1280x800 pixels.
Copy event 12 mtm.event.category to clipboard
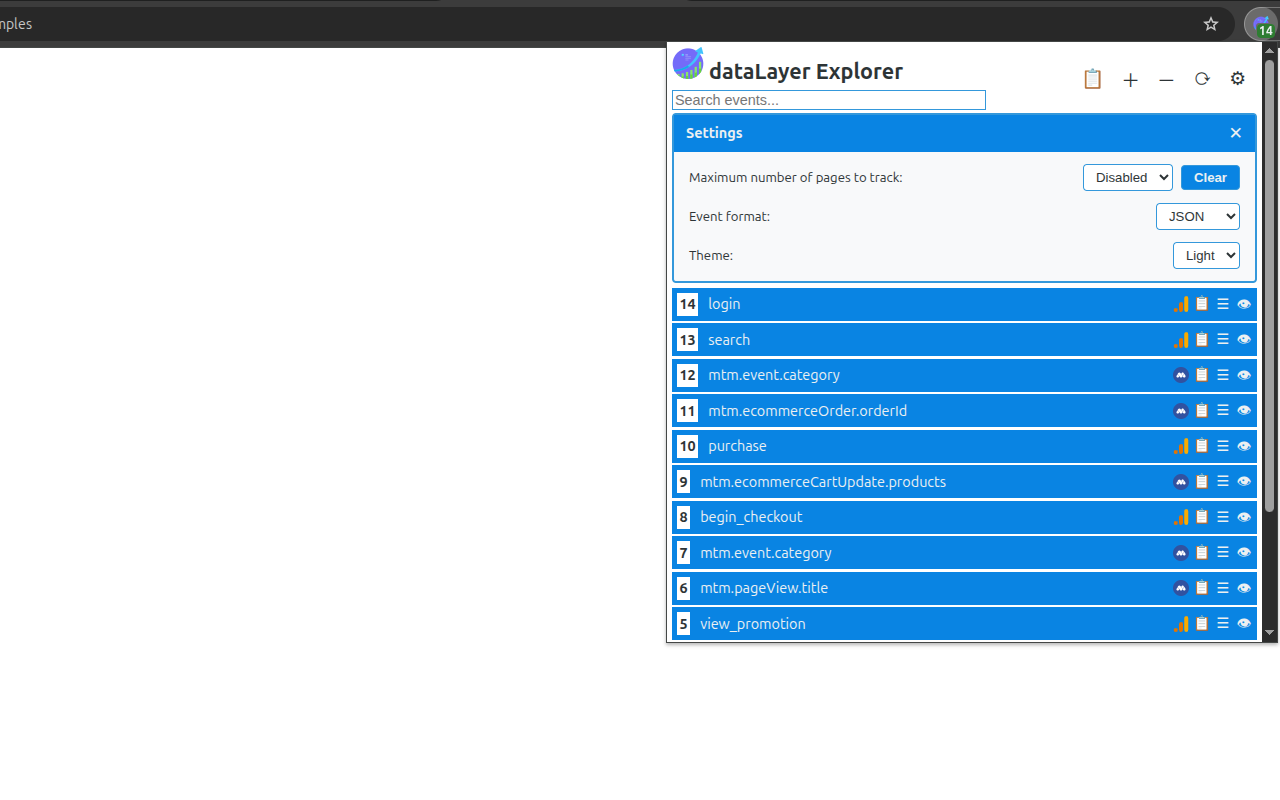[x=1202, y=375]
